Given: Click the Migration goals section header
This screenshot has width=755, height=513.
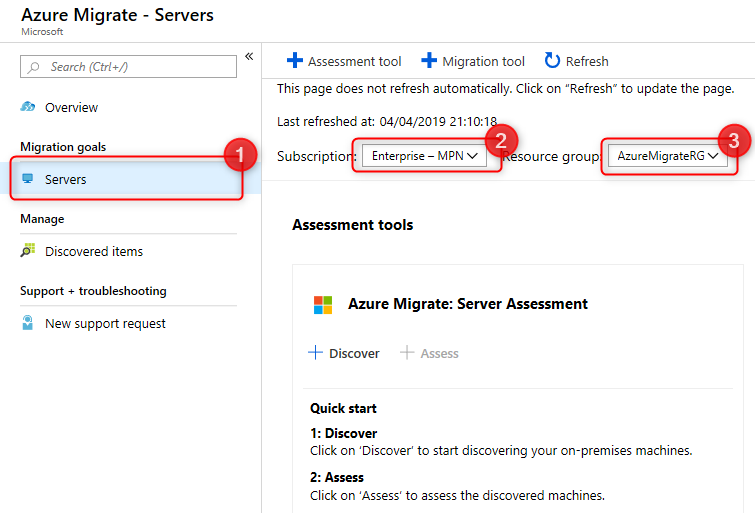Looking at the screenshot, I should click(x=63, y=147).
